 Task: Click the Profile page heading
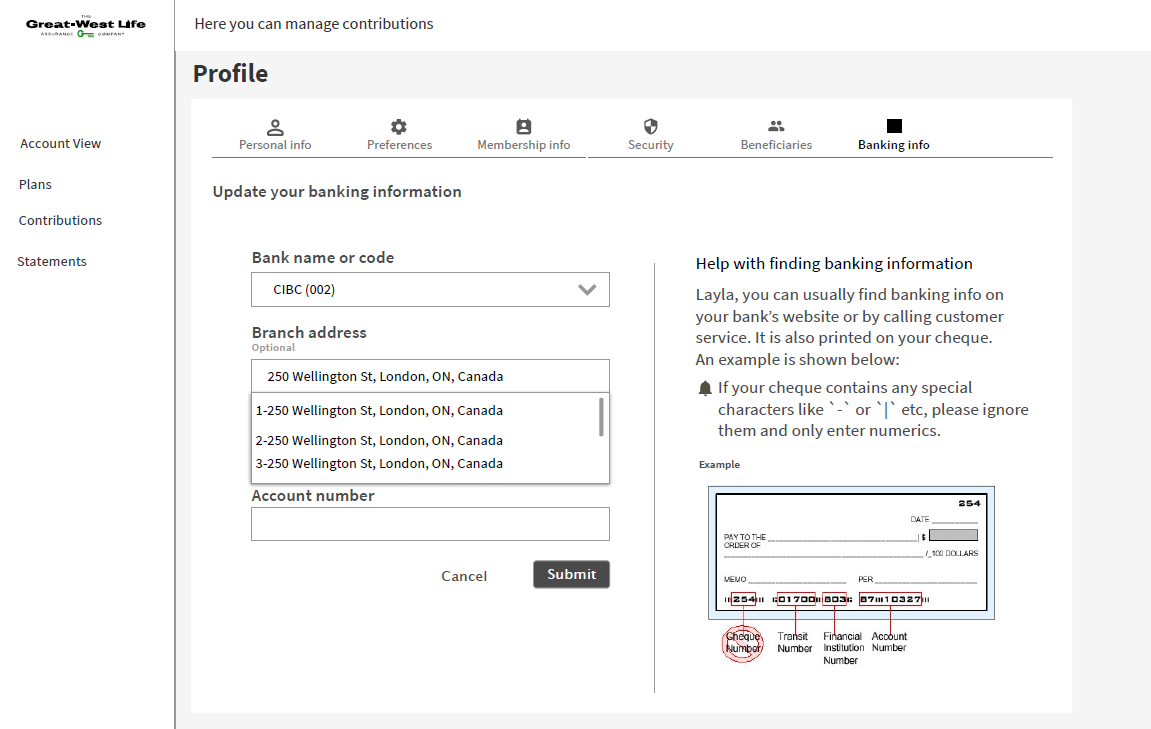[230, 73]
